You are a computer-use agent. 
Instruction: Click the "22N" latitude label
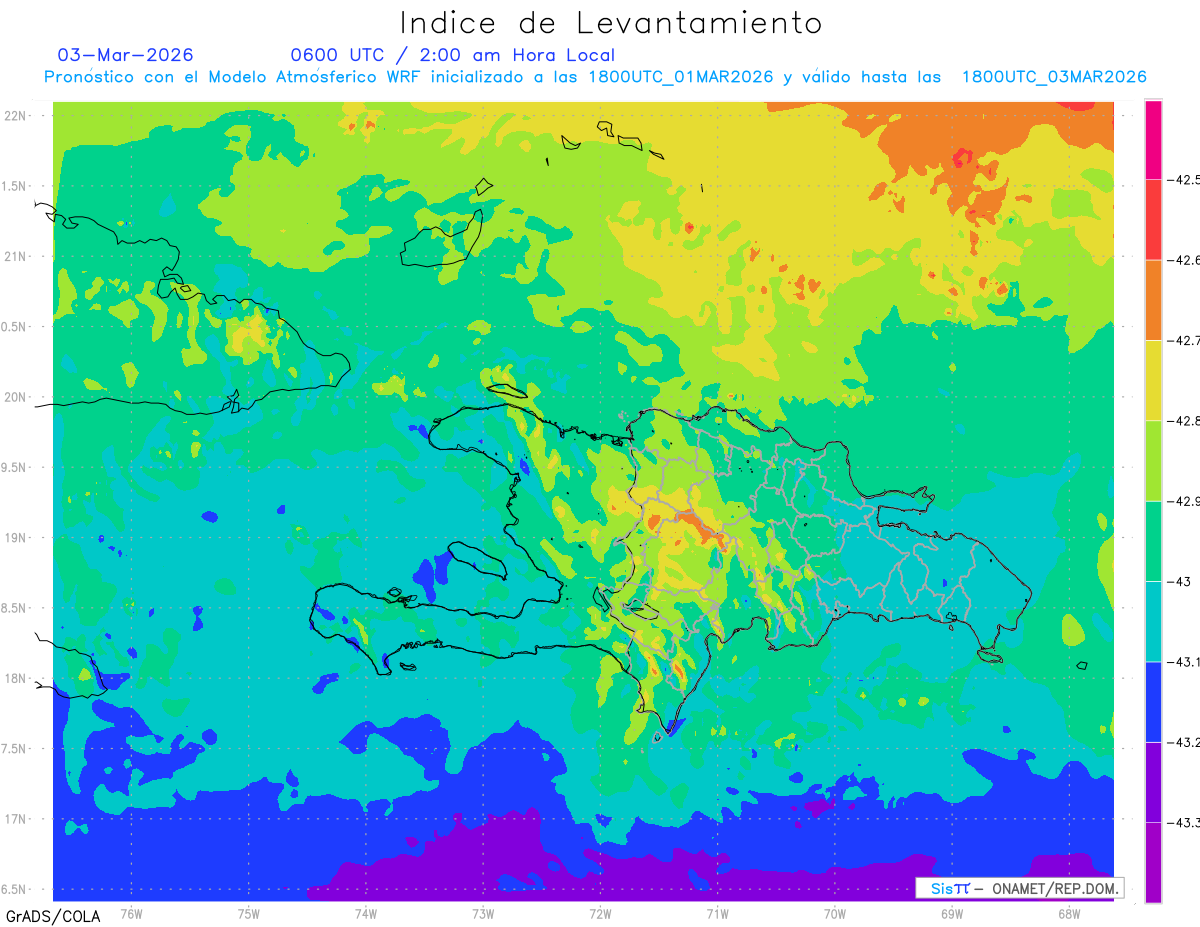(15, 115)
